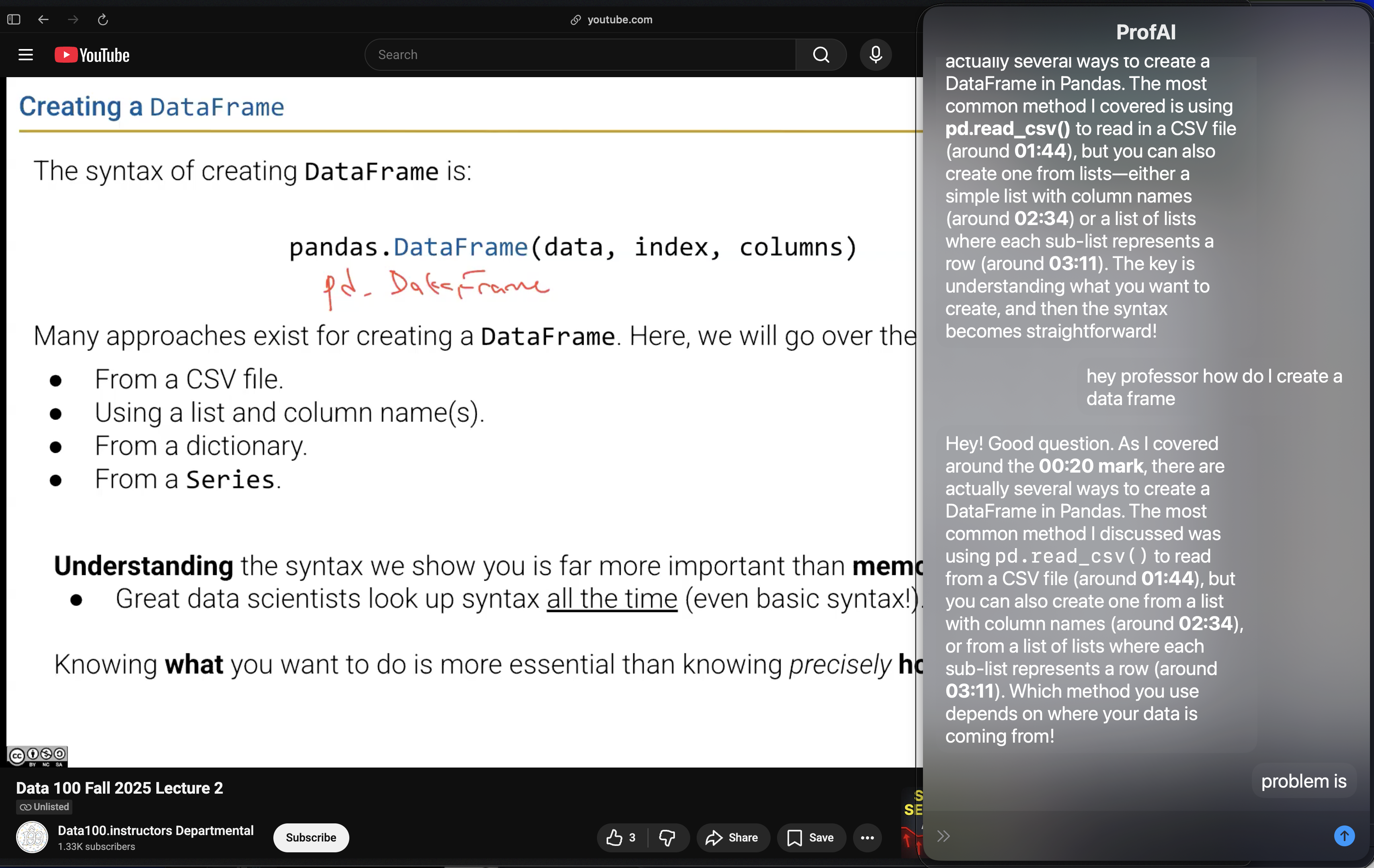The width and height of the screenshot is (1374, 868).
Task: Toggle the browser sidebar panel
Action: [14, 19]
